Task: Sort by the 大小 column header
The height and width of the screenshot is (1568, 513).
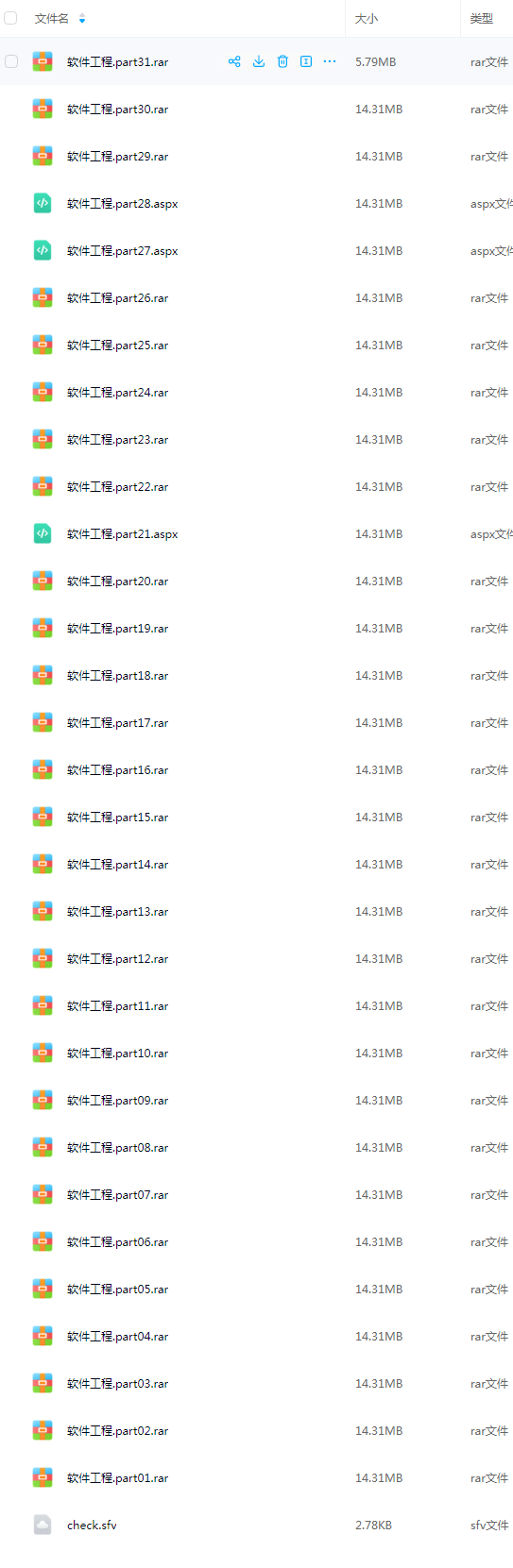Action: 367,19
